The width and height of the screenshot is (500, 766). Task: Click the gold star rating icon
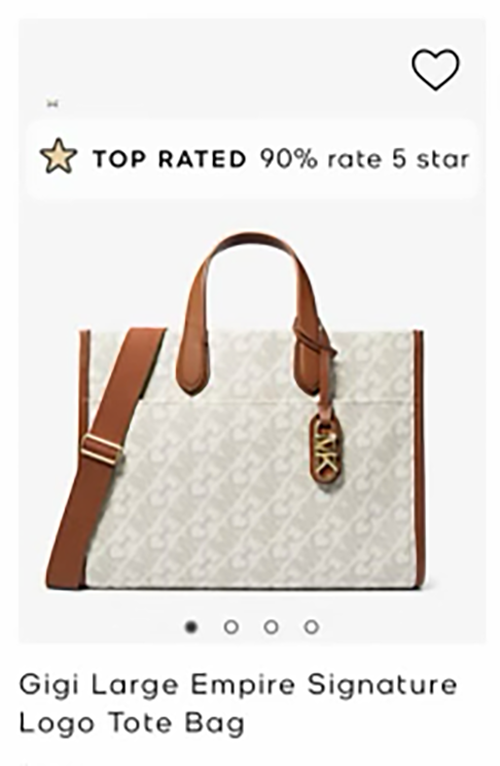click(x=58, y=156)
